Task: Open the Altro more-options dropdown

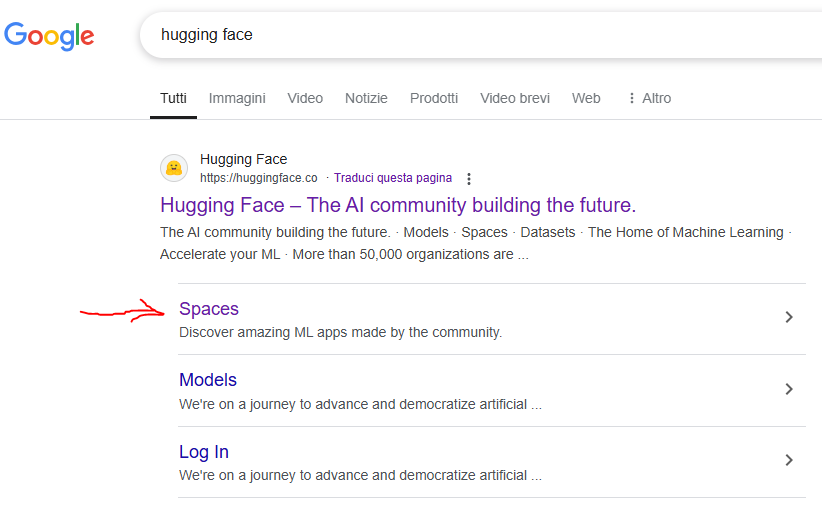Action: tap(650, 98)
